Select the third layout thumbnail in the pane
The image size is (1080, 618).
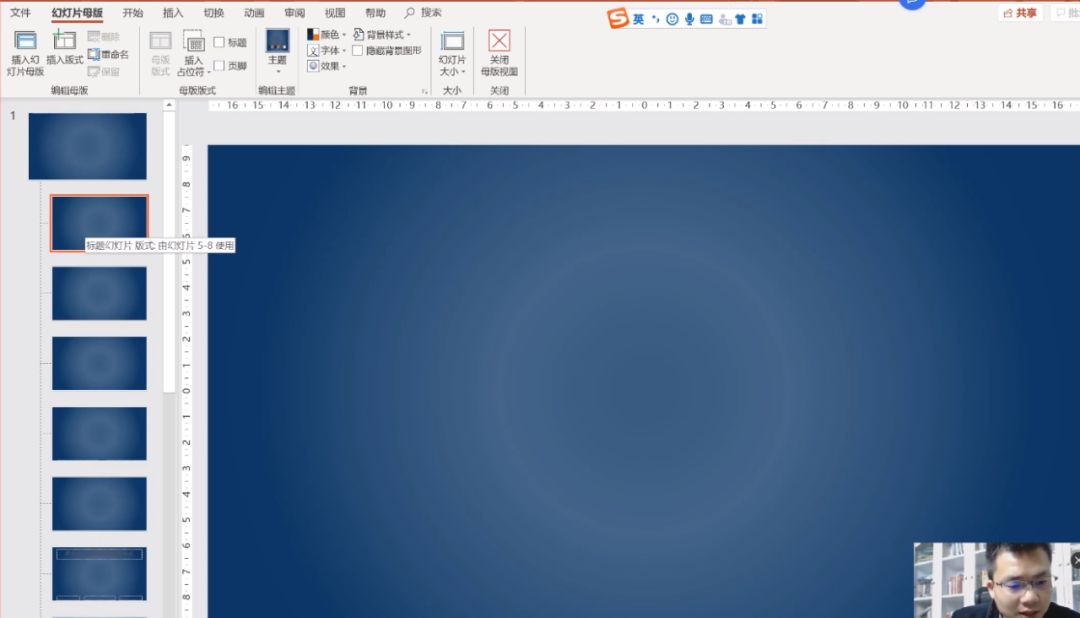click(x=99, y=293)
